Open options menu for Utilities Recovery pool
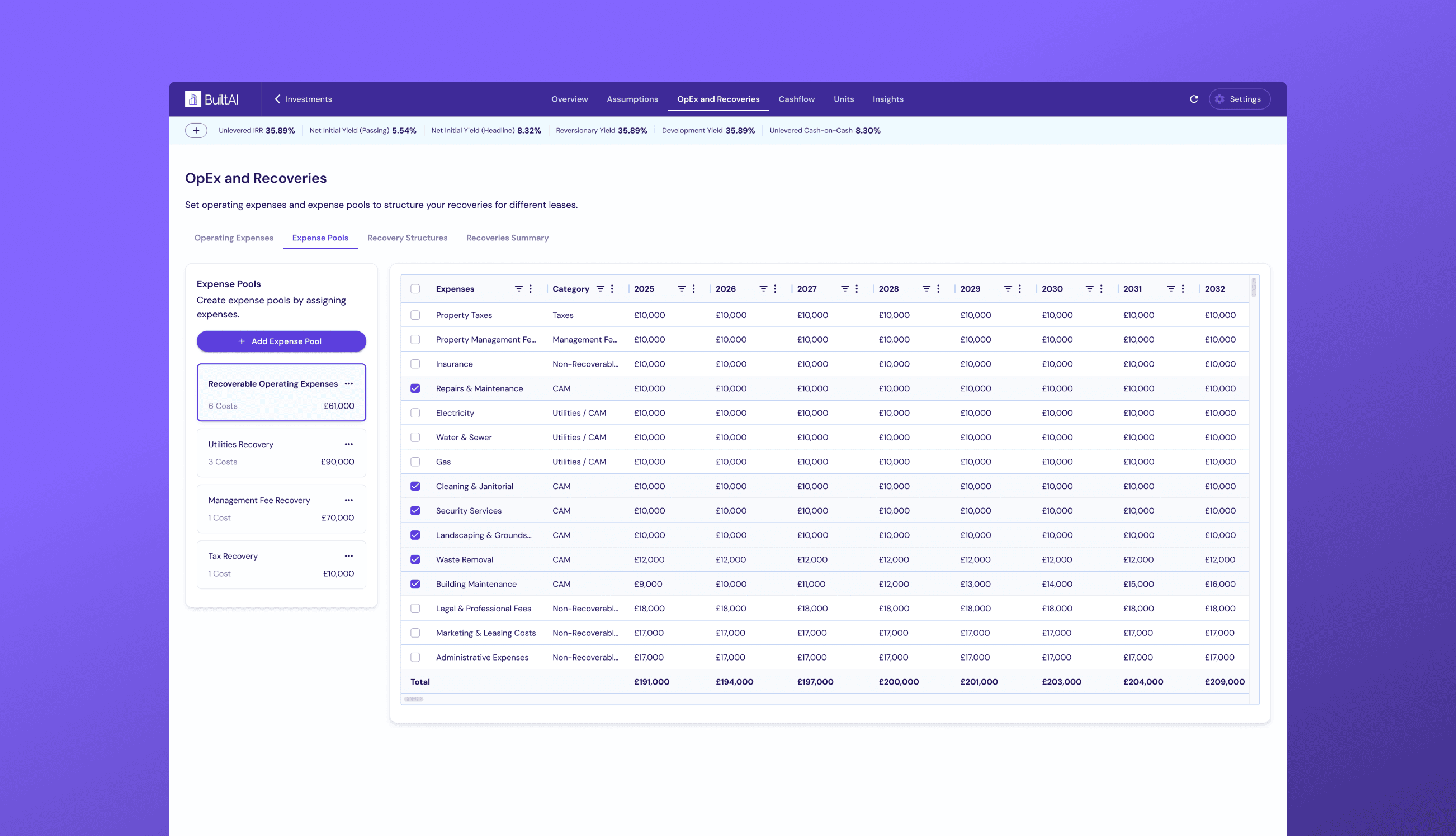The height and width of the screenshot is (836, 1456). click(x=349, y=444)
